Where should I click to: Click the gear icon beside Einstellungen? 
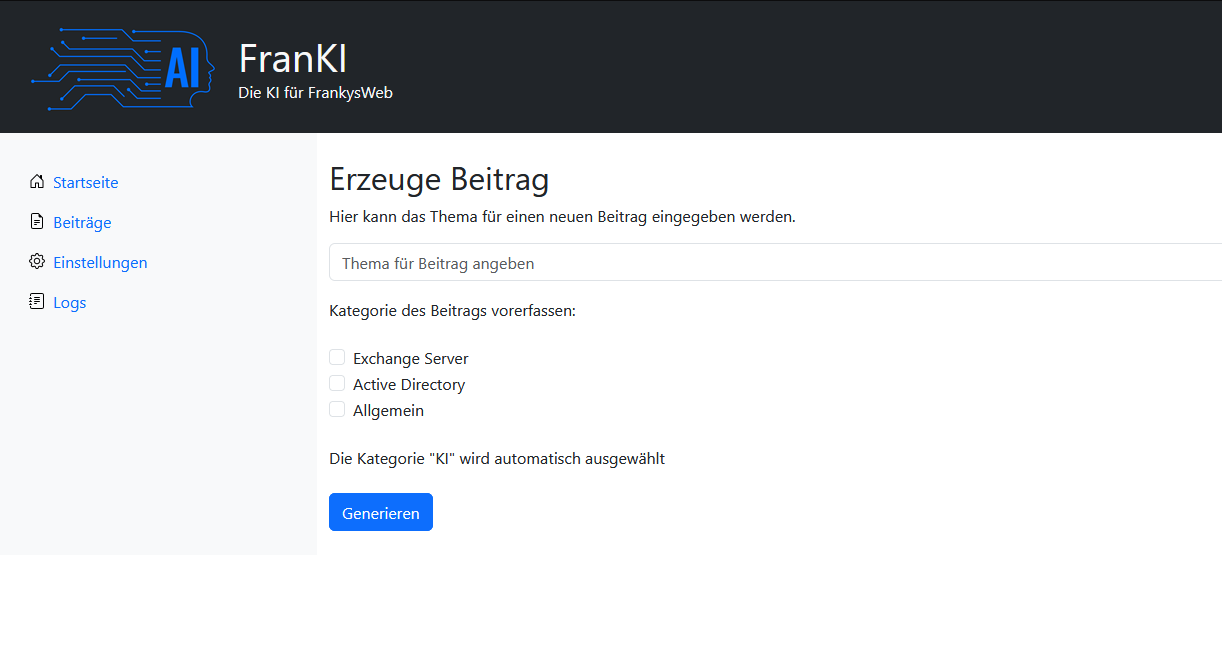pyautogui.click(x=37, y=262)
